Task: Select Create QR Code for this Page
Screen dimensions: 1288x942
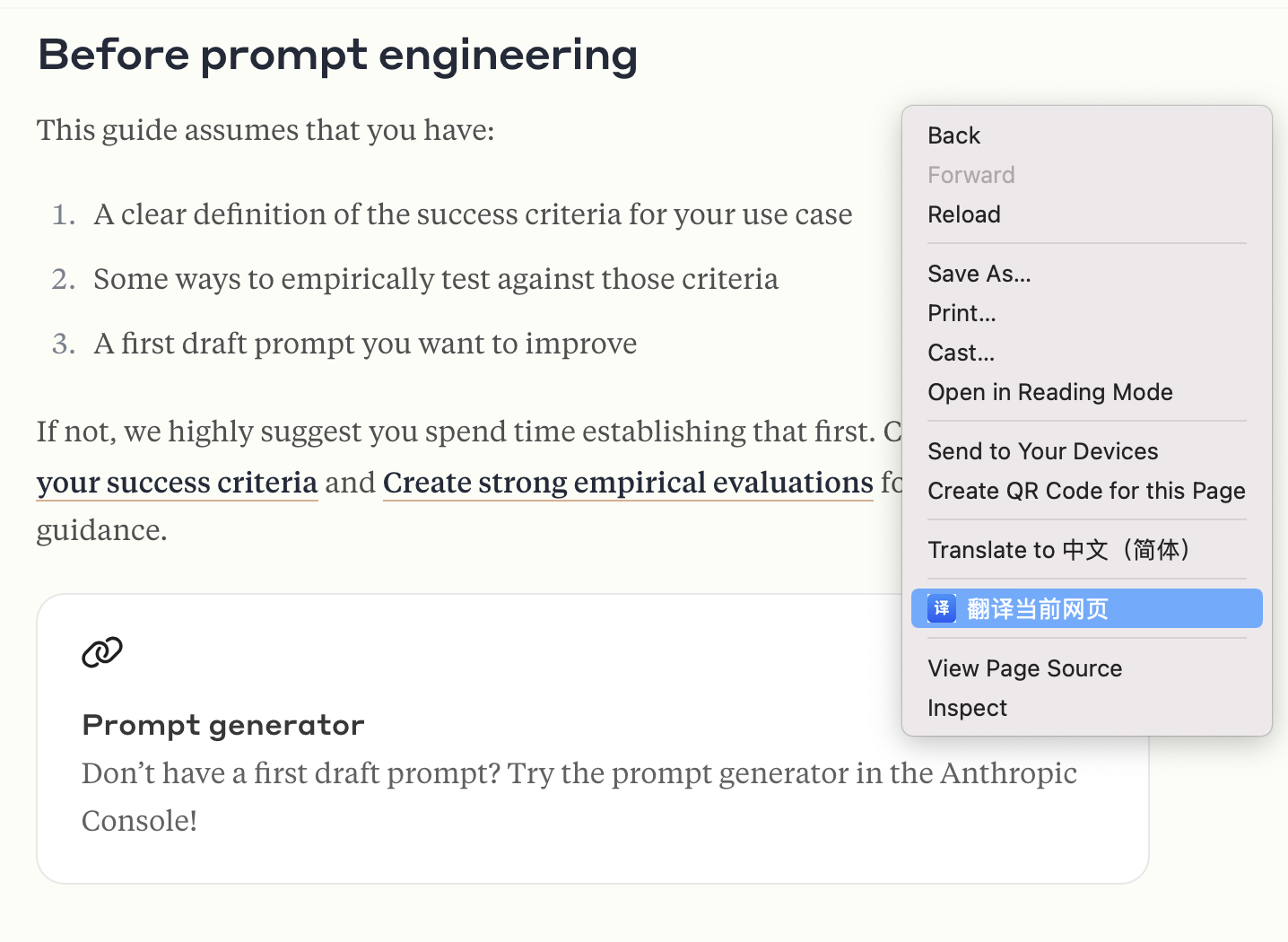Action: 1087,491
